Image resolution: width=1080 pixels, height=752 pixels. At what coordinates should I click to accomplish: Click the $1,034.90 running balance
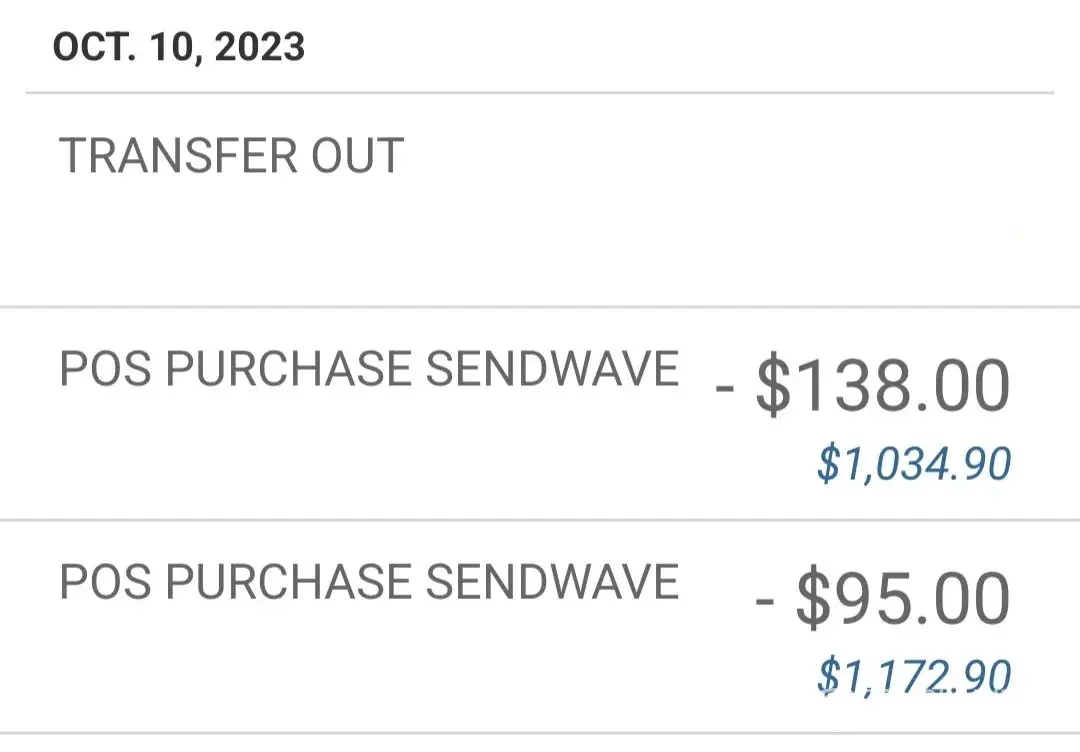click(x=913, y=464)
